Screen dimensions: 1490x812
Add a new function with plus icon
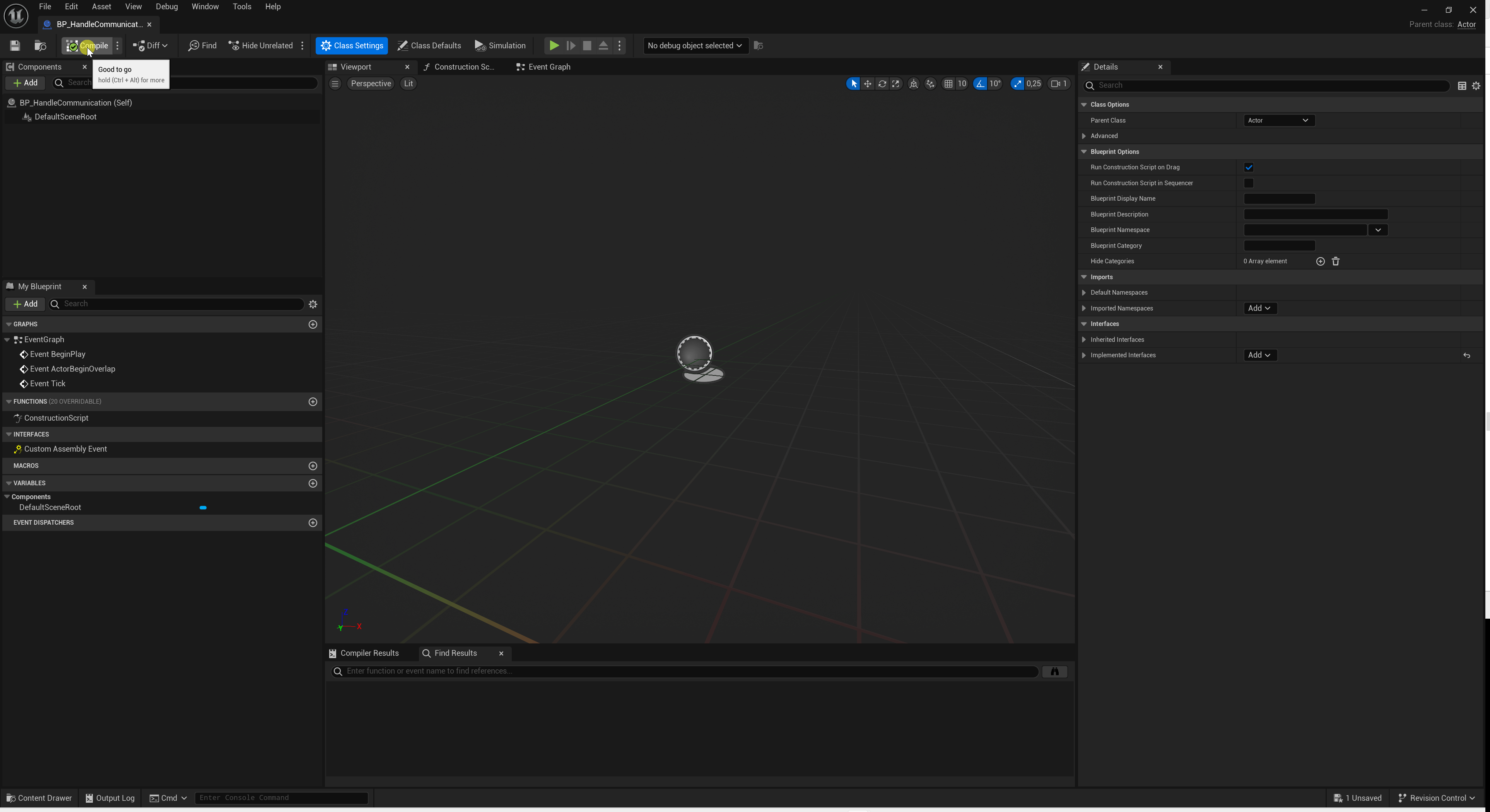click(x=313, y=401)
